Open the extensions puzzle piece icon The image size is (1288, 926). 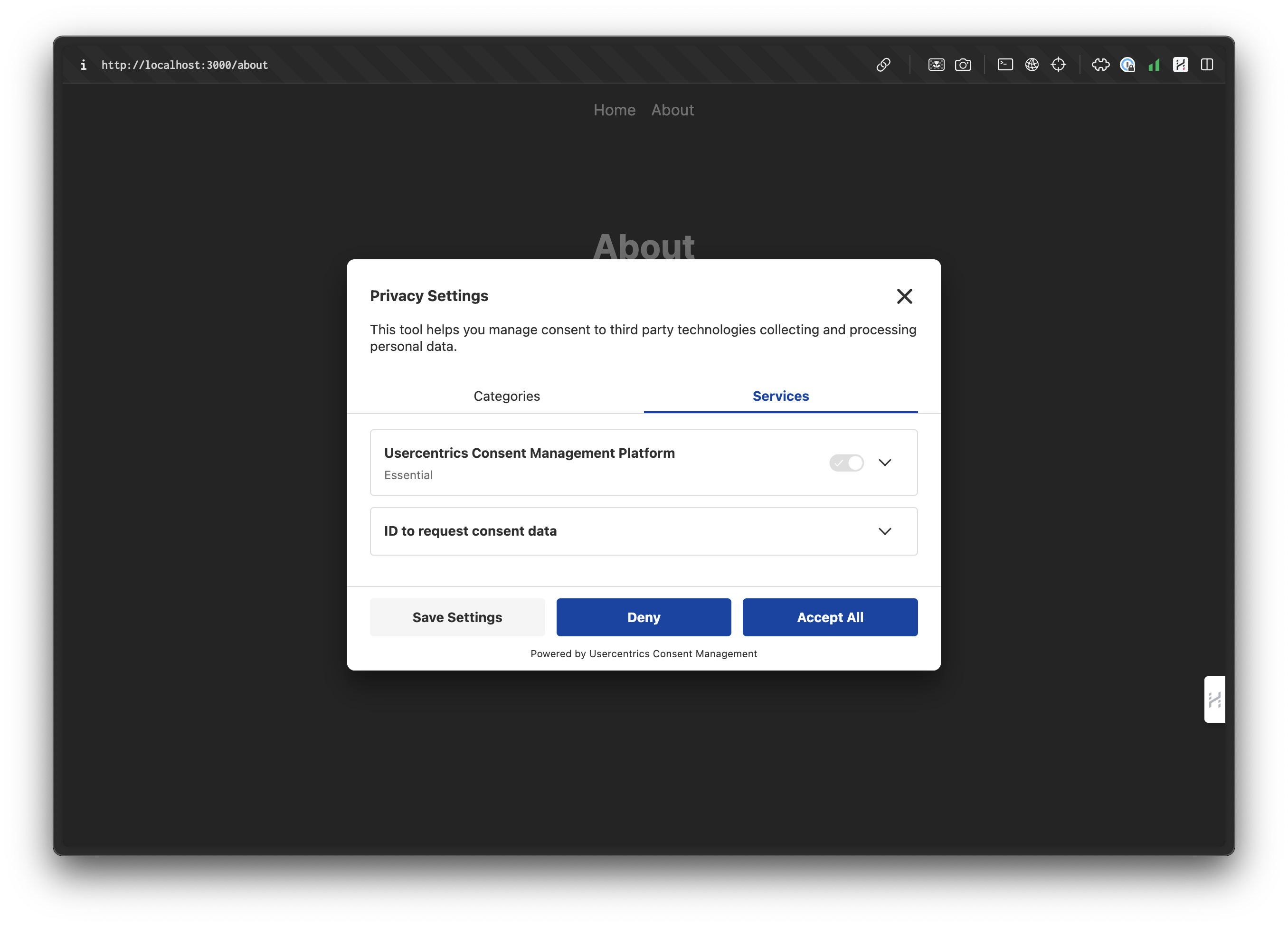(x=1100, y=65)
